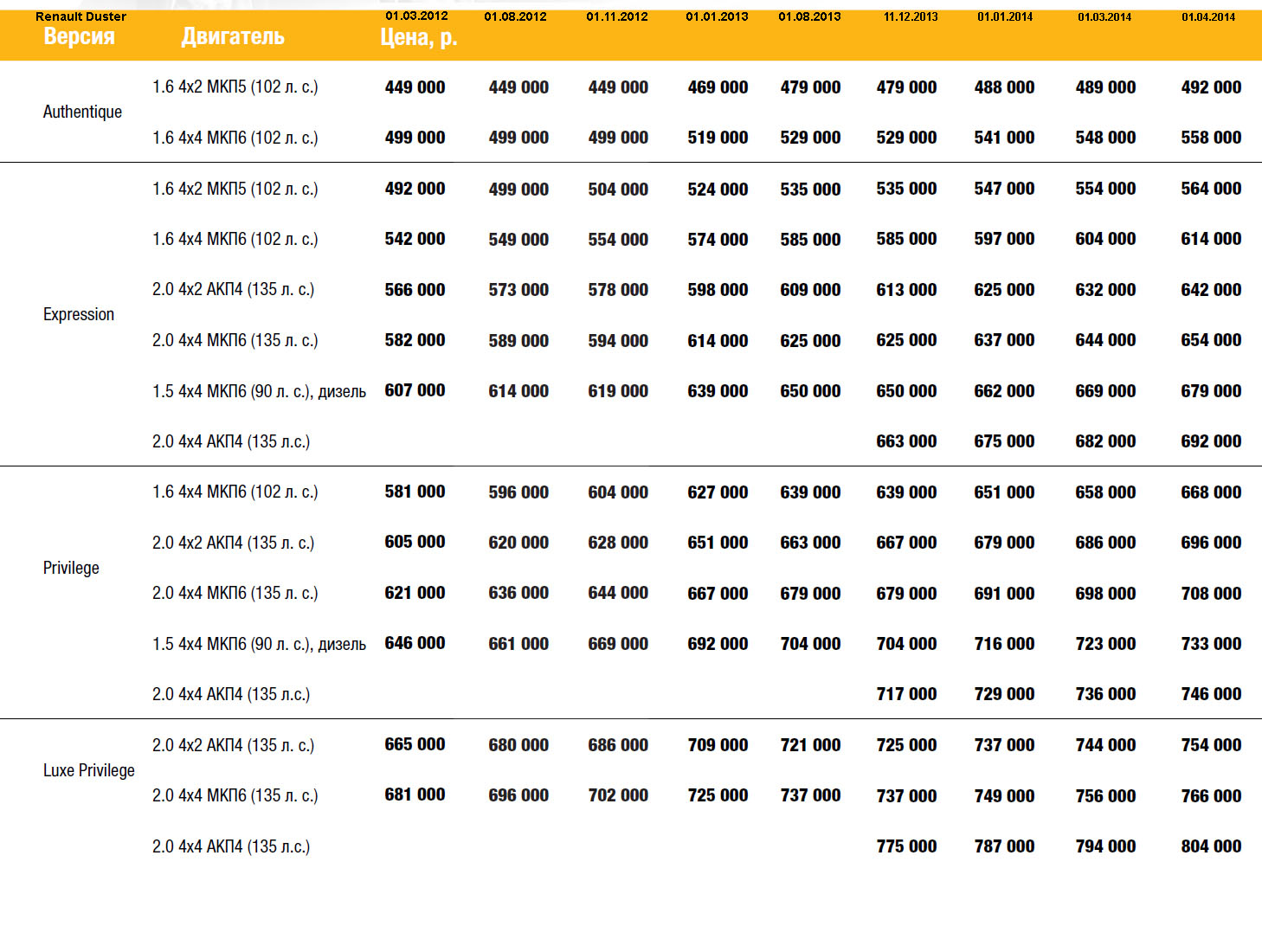The height and width of the screenshot is (952, 1262).
Task: Select Luxe Privilege 2.0 4x2 АКП4 row label
Action: point(234,745)
